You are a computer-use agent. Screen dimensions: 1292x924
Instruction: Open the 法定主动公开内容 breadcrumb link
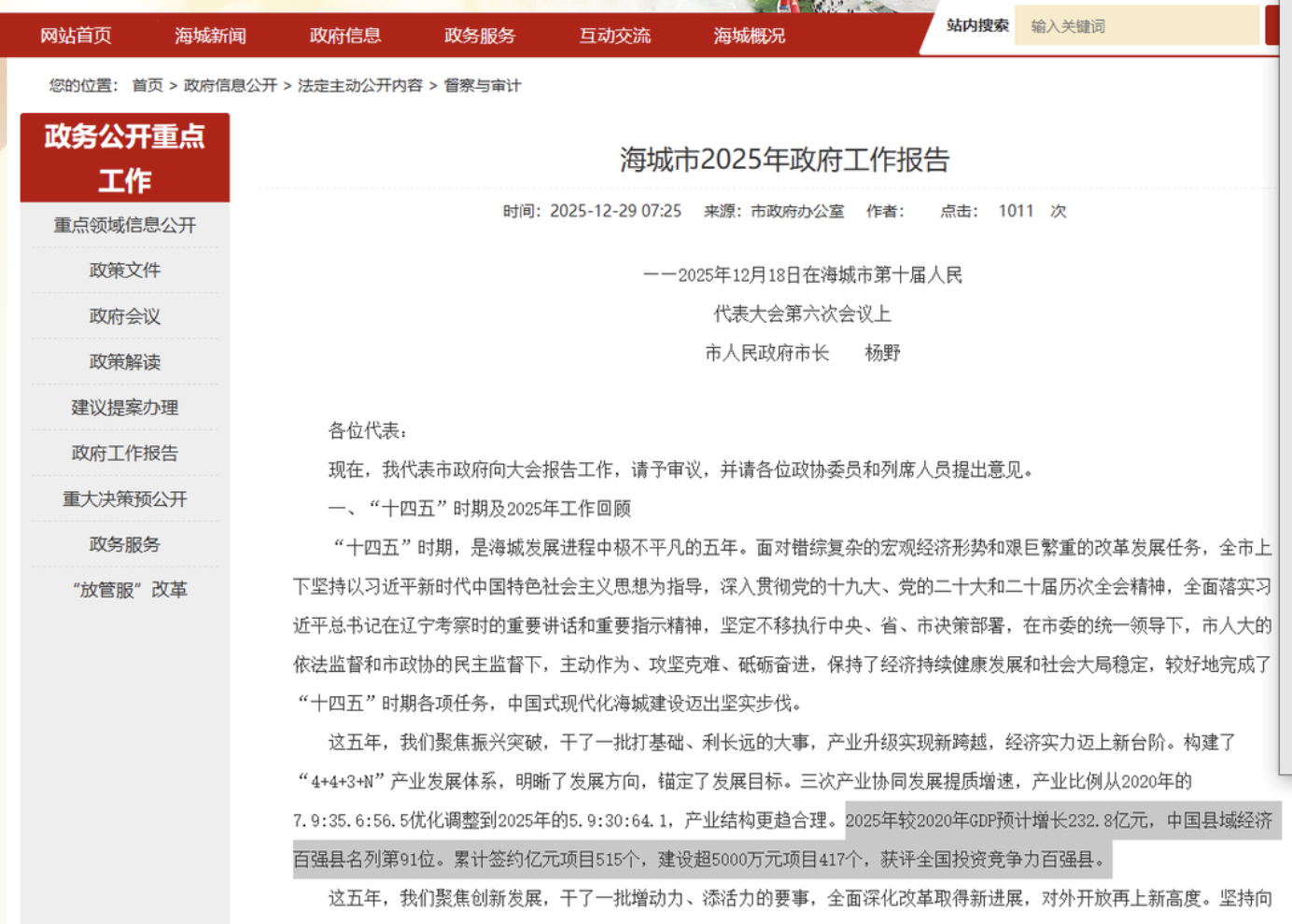[x=359, y=85]
